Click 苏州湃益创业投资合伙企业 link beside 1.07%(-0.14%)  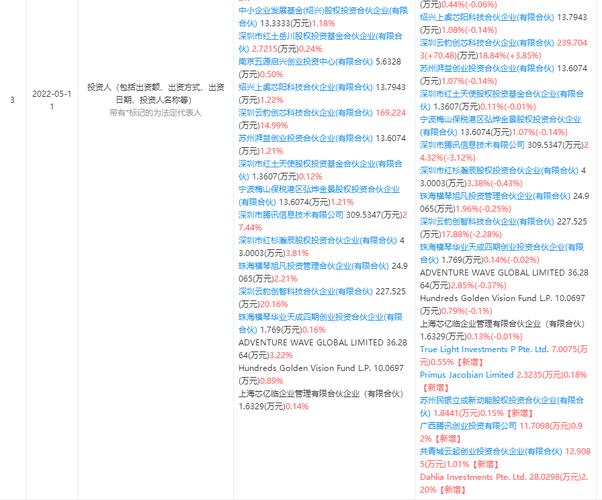pyautogui.click(x=487, y=68)
